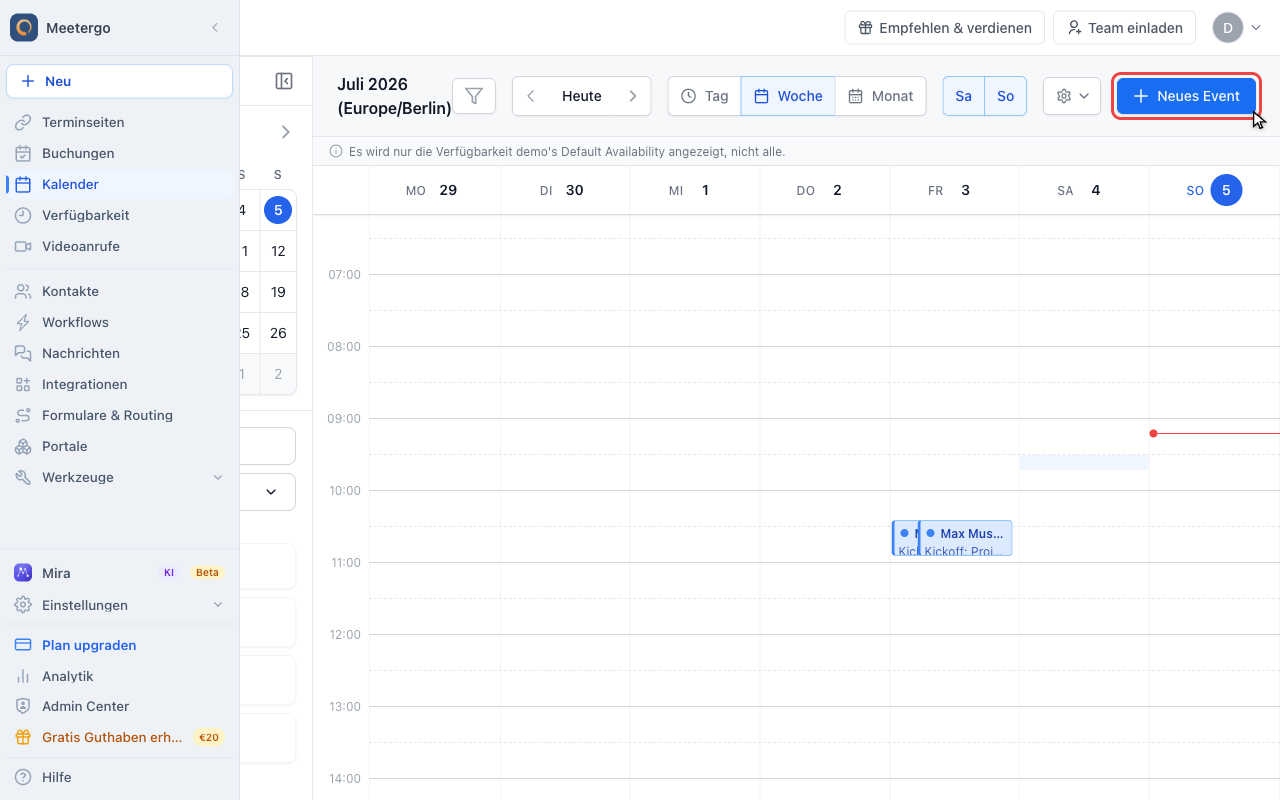Image resolution: width=1280 pixels, height=800 pixels.
Task: Open Hilfe help icon
Action: [x=23, y=777]
